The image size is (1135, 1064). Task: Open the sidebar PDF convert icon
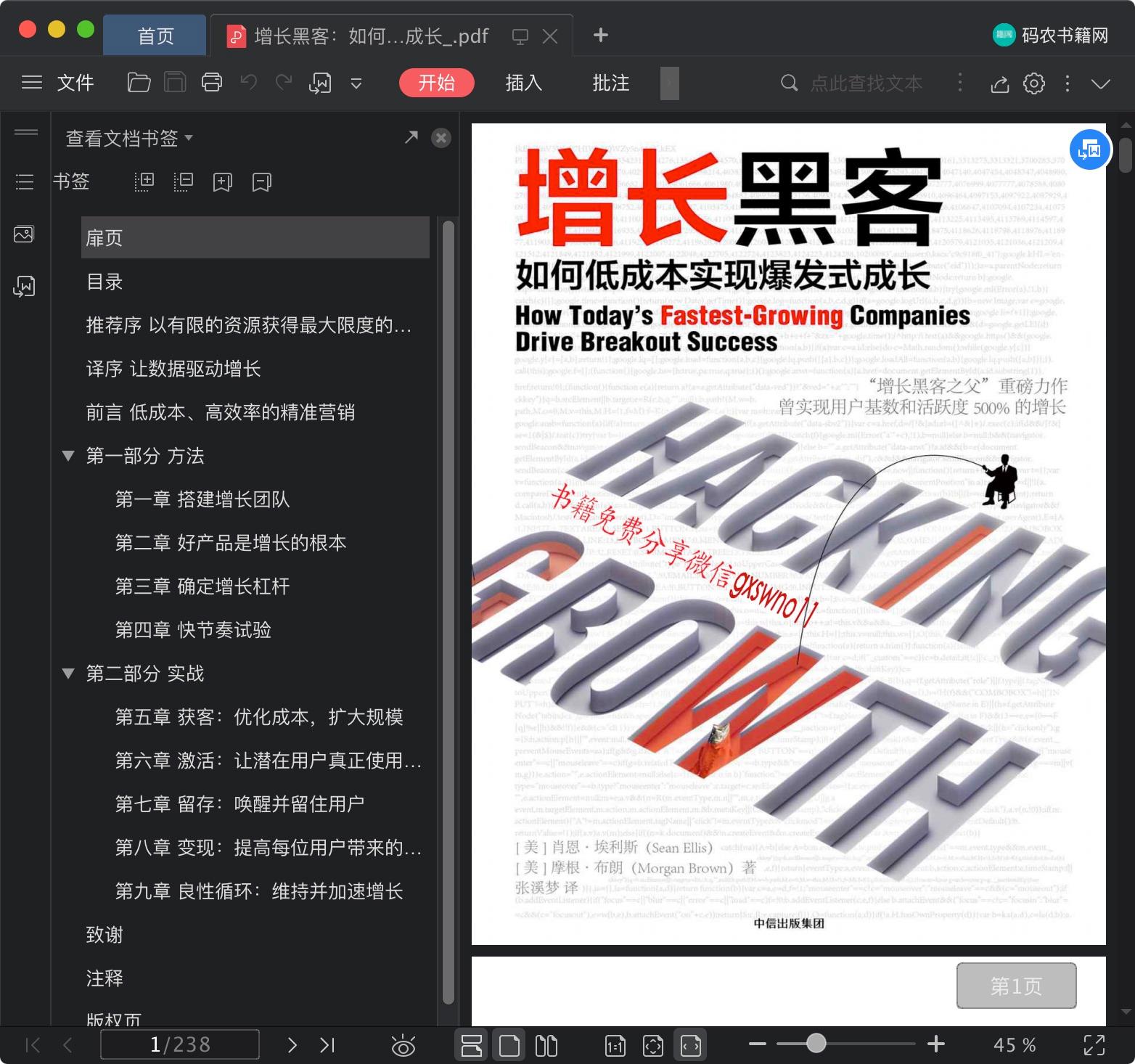[x=24, y=287]
